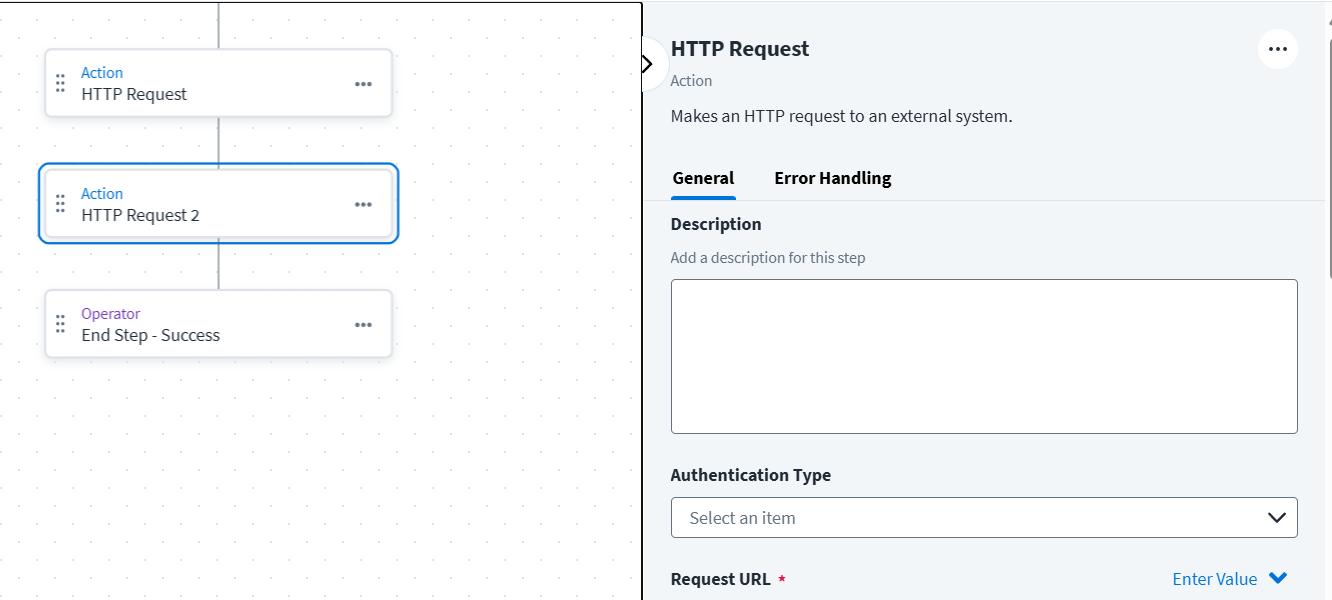Screen dimensions: 1332x600
Task: Open more options for HTTP Request 2 step
Action: (x=363, y=204)
